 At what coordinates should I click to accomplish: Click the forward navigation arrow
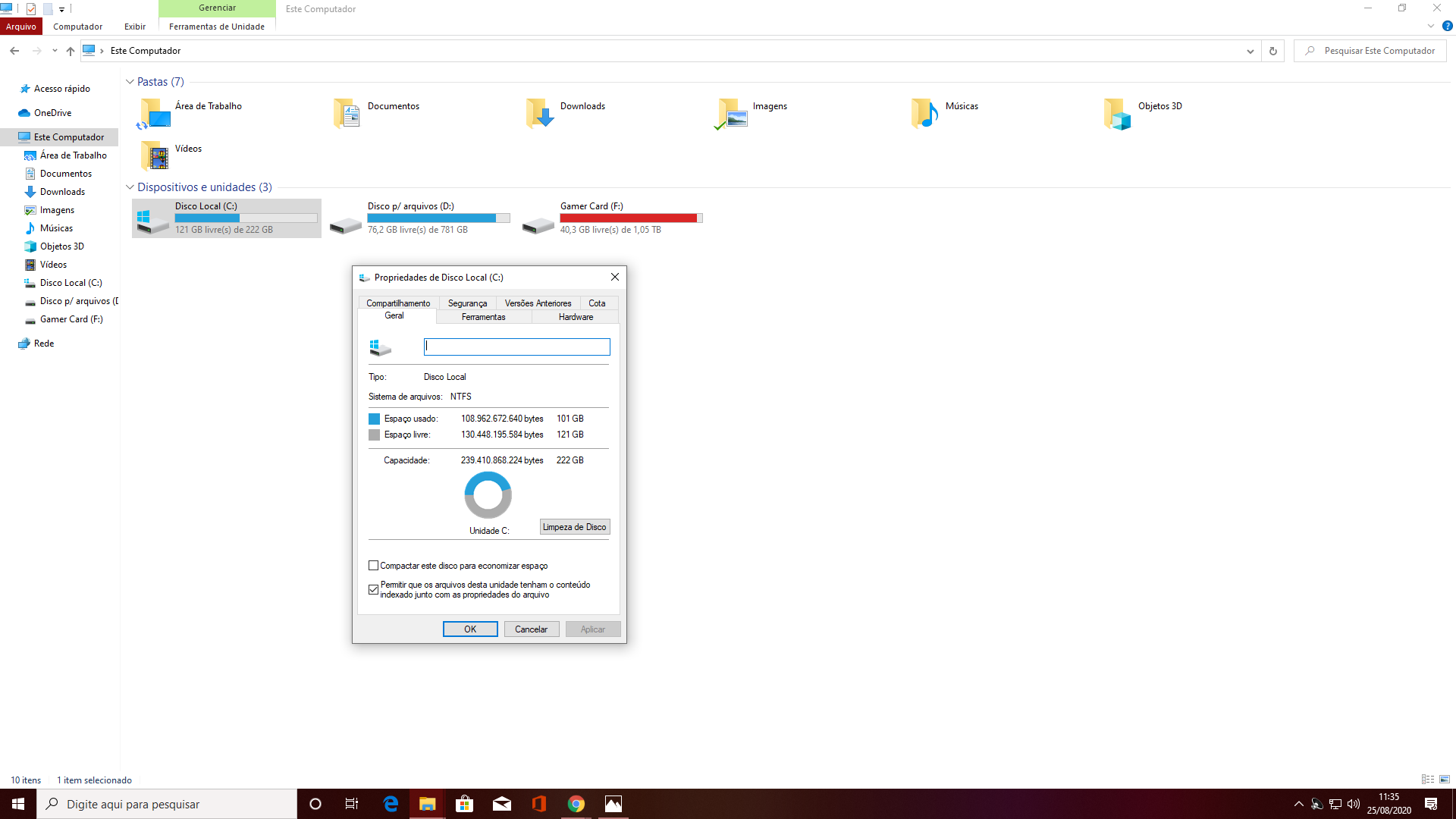click(36, 51)
